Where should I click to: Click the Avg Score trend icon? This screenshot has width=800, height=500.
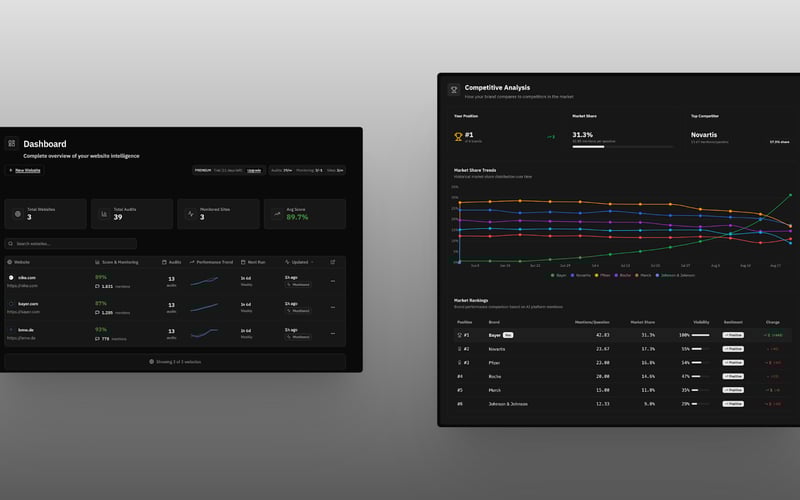click(277, 214)
